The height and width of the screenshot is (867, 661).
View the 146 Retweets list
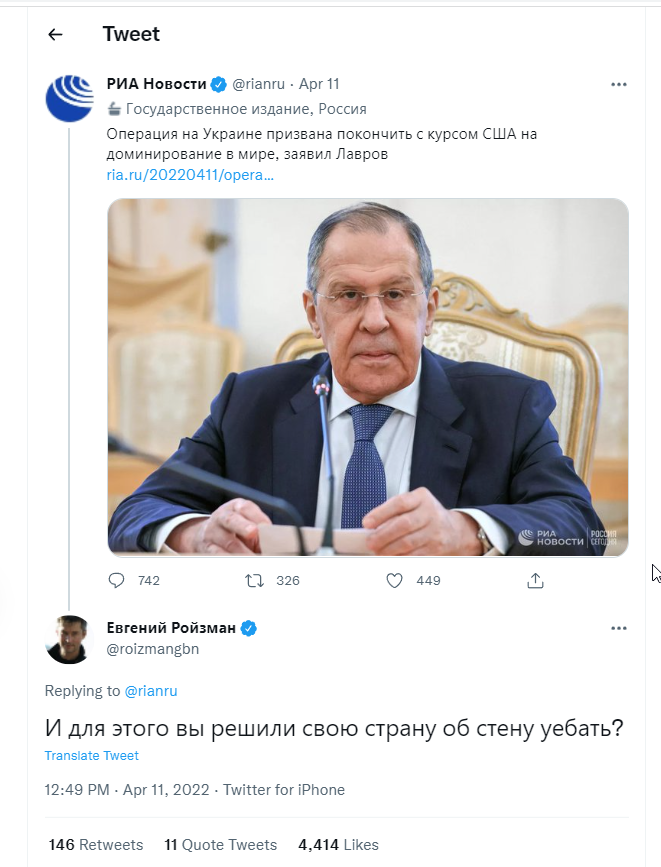tap(96, 845)
